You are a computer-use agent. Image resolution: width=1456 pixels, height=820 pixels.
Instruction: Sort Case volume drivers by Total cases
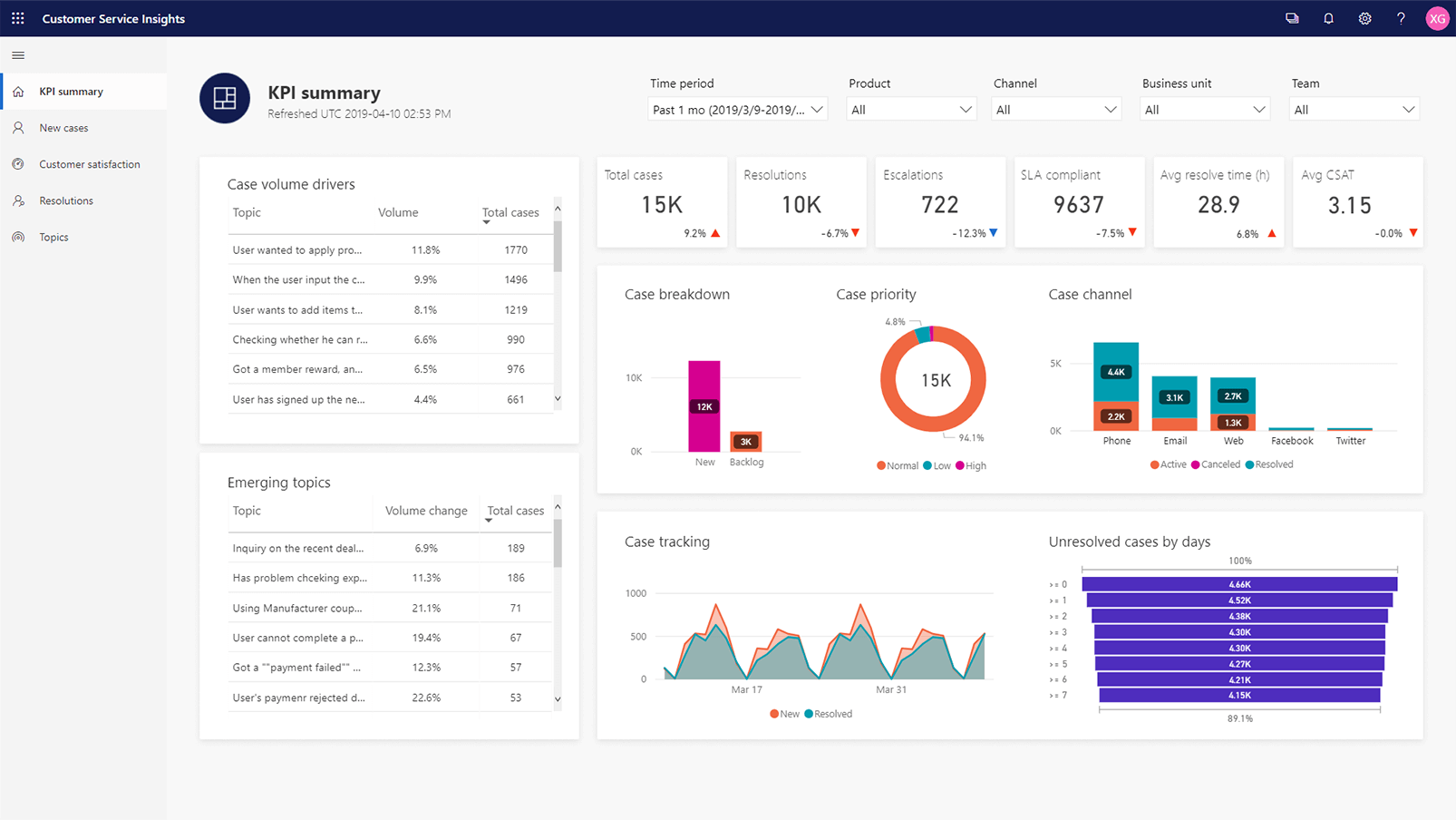(510, 212)
